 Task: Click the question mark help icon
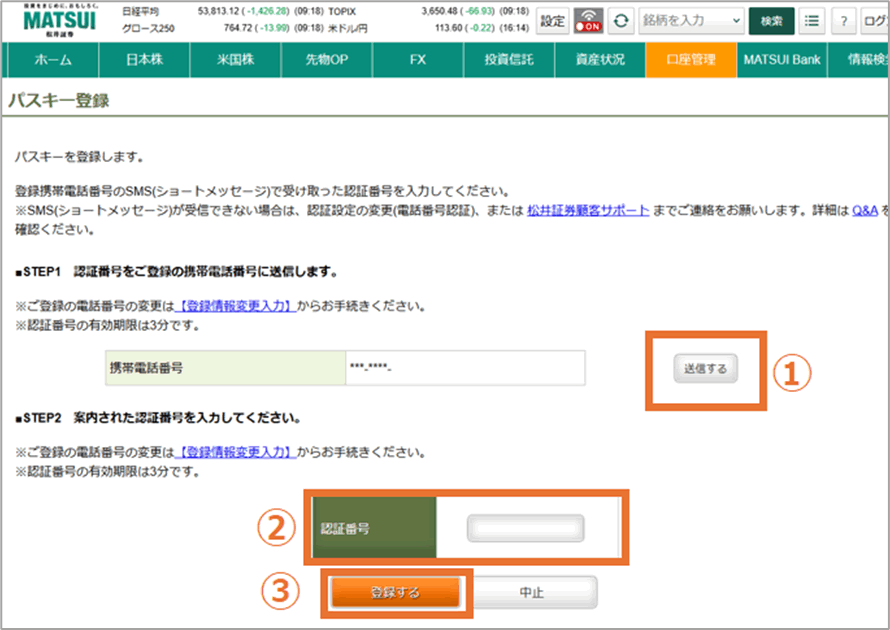pos(845,21)
